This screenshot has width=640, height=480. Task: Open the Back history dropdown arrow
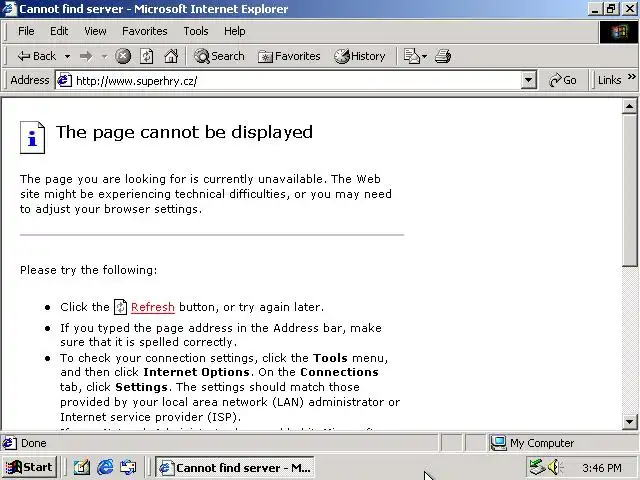click(68, 56)
